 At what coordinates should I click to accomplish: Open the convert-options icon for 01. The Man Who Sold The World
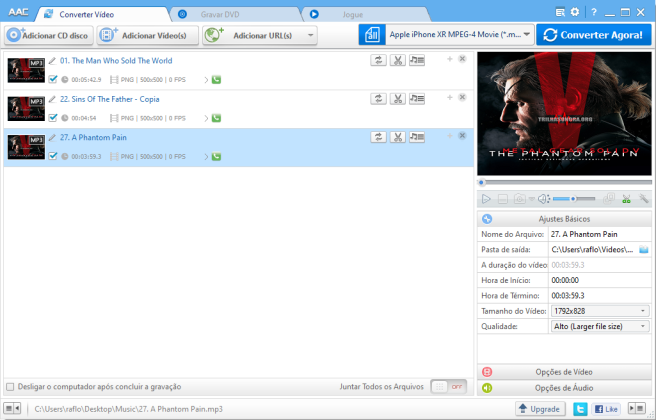pos(378,60)
